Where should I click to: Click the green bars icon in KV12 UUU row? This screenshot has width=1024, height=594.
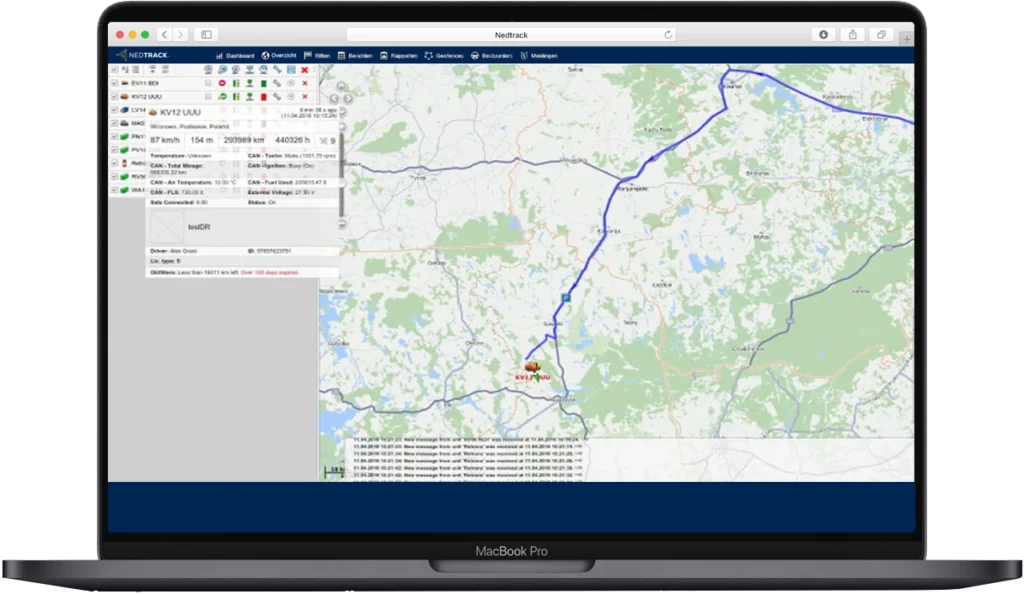pos(236,97)
